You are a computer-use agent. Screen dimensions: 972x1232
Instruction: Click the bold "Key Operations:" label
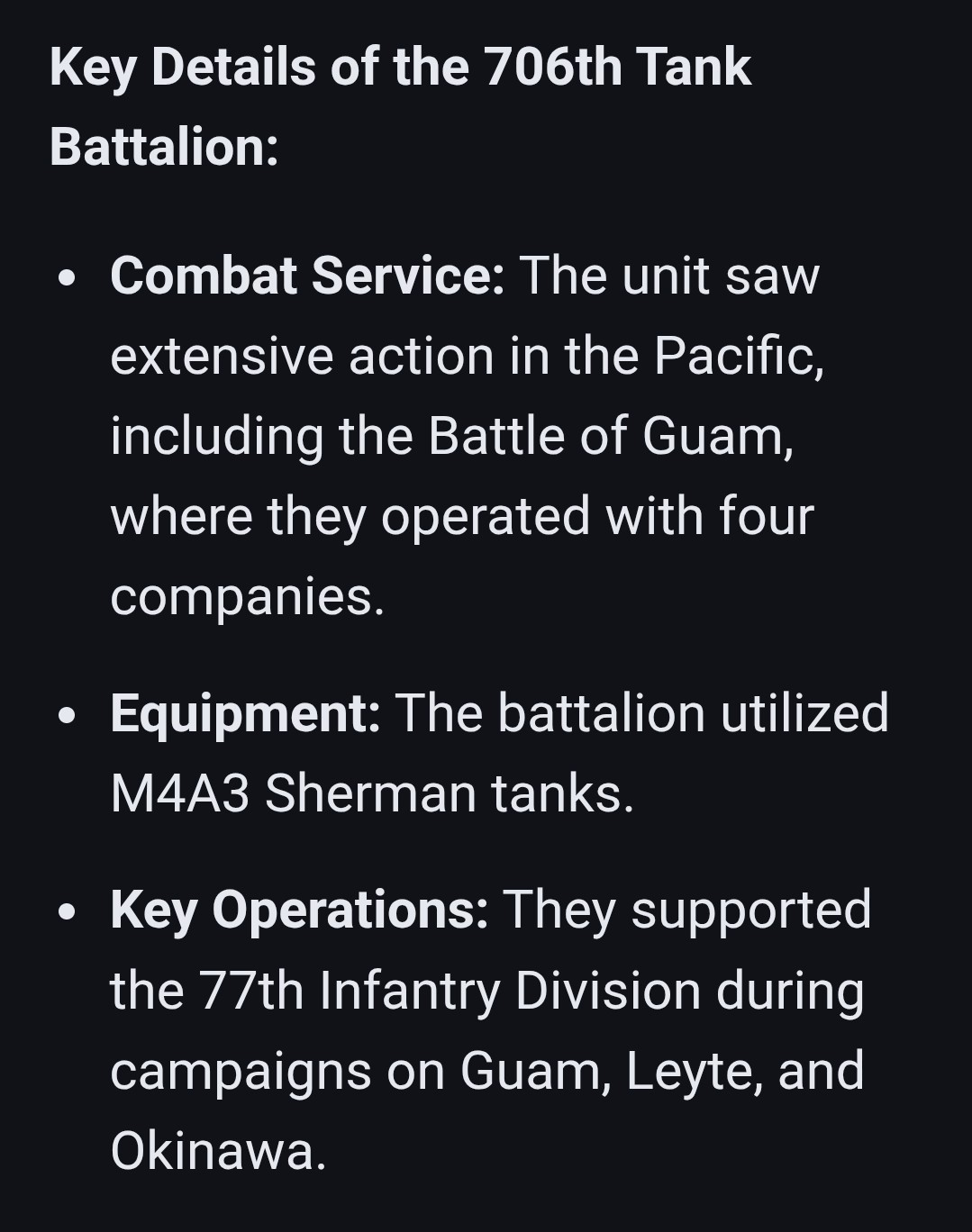299,910
